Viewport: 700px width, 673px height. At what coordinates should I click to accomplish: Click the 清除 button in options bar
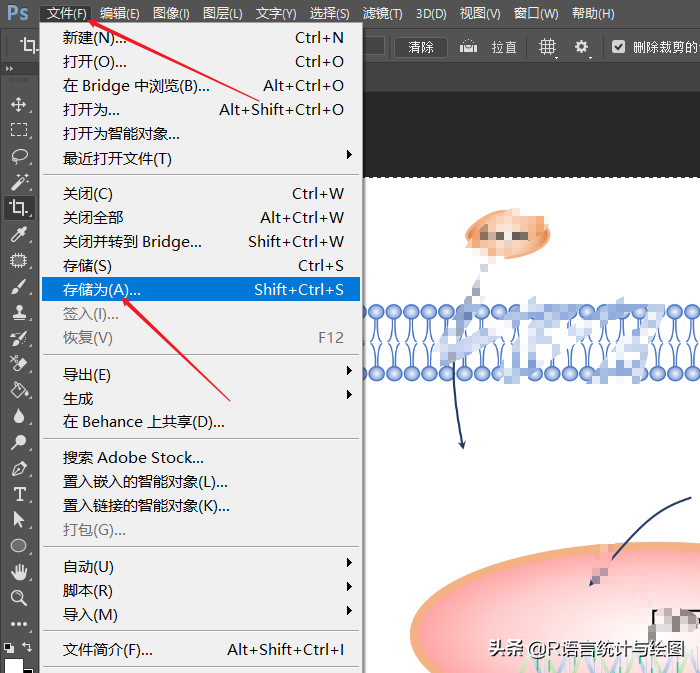click(x=421, y=47)
